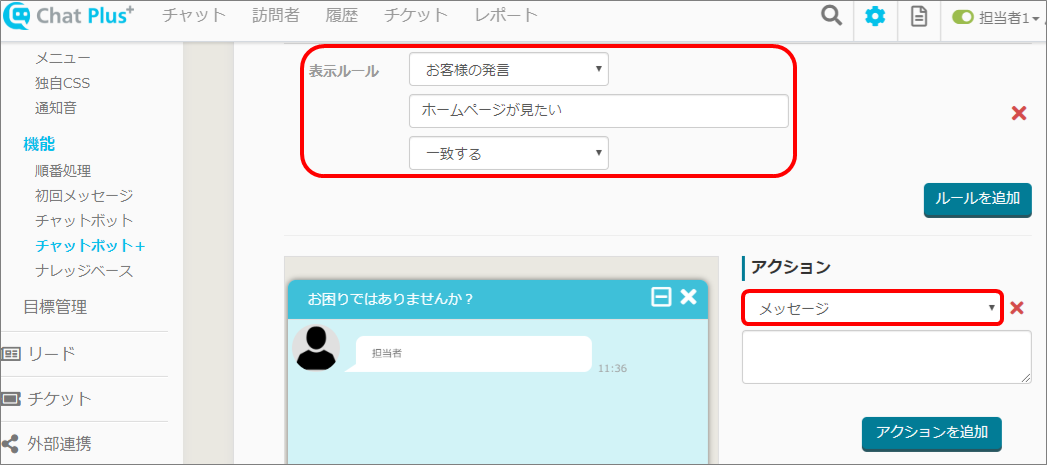
Task: Go to チャット in the top menu
Action: (194, 15)
